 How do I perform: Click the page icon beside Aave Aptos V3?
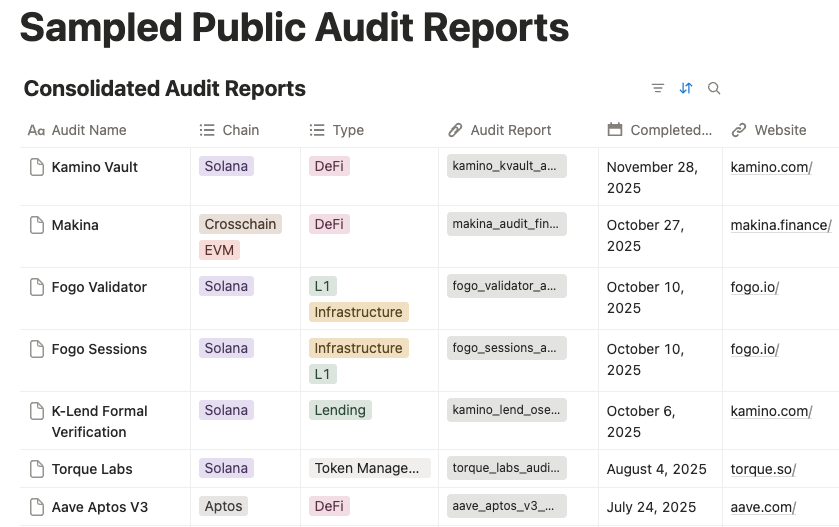pyautogui.click(x=36, y=507)
